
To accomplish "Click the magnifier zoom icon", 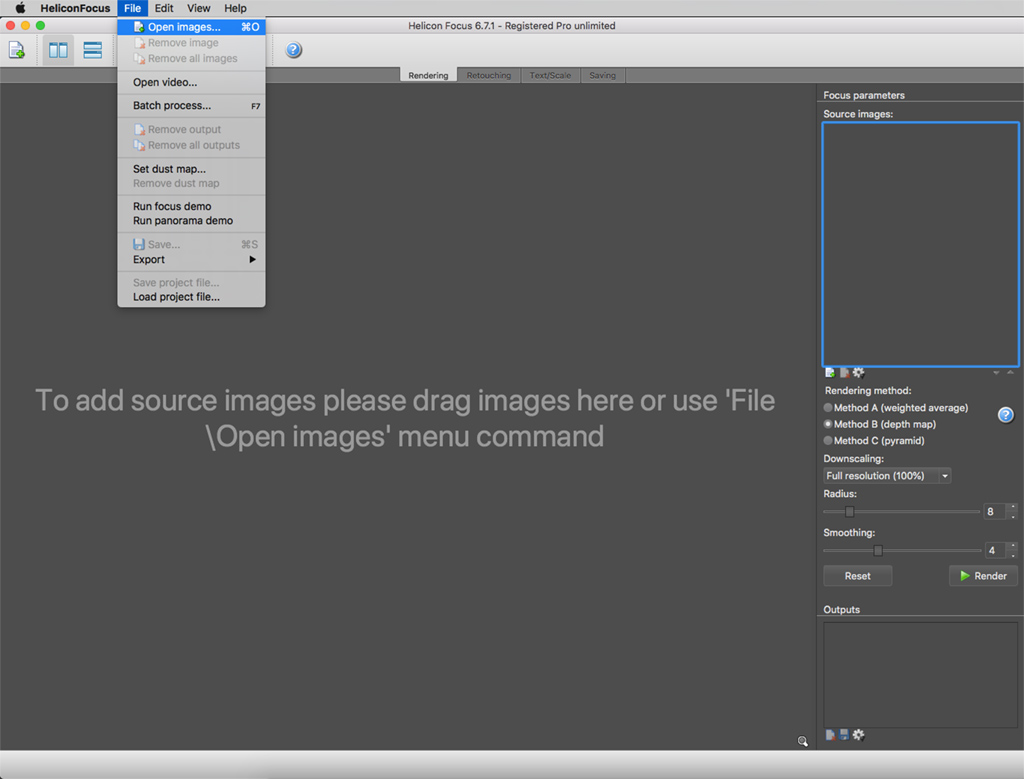I will pyautogui.click(x=802, y=741).
